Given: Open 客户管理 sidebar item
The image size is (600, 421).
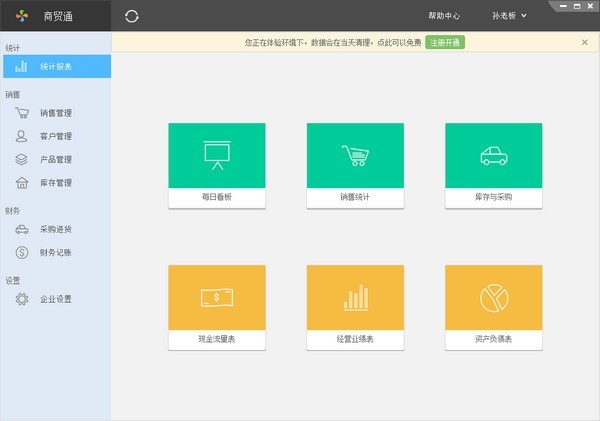Looking at the screenshot, I should tap(56, 136).
